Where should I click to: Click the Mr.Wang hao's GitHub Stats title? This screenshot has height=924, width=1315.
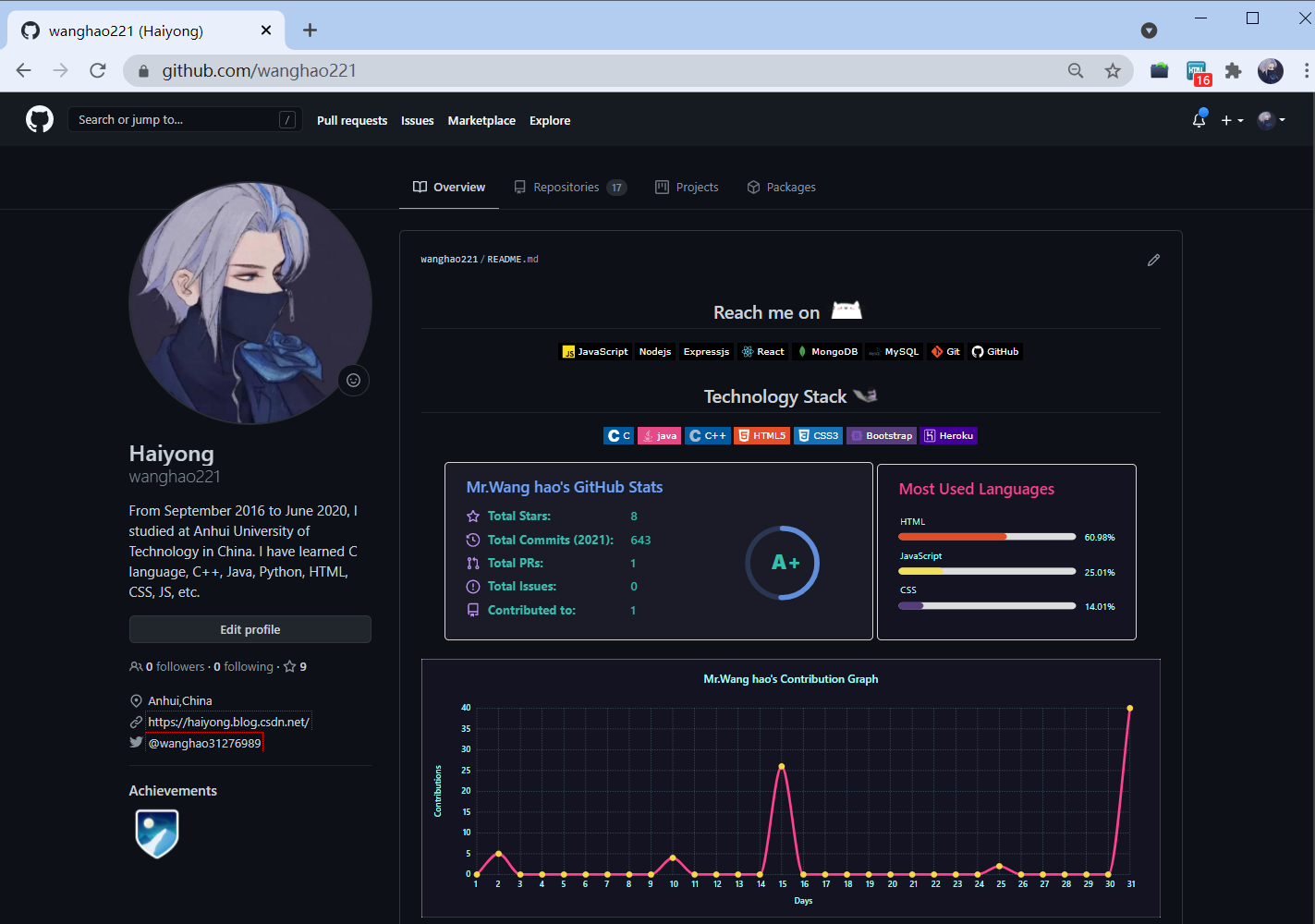tap(565, 487)
